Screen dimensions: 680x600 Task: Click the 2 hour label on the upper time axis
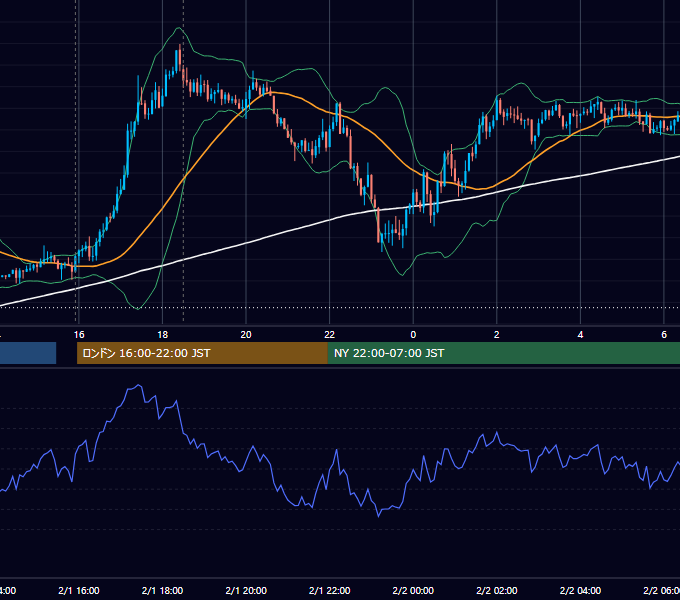497,335
